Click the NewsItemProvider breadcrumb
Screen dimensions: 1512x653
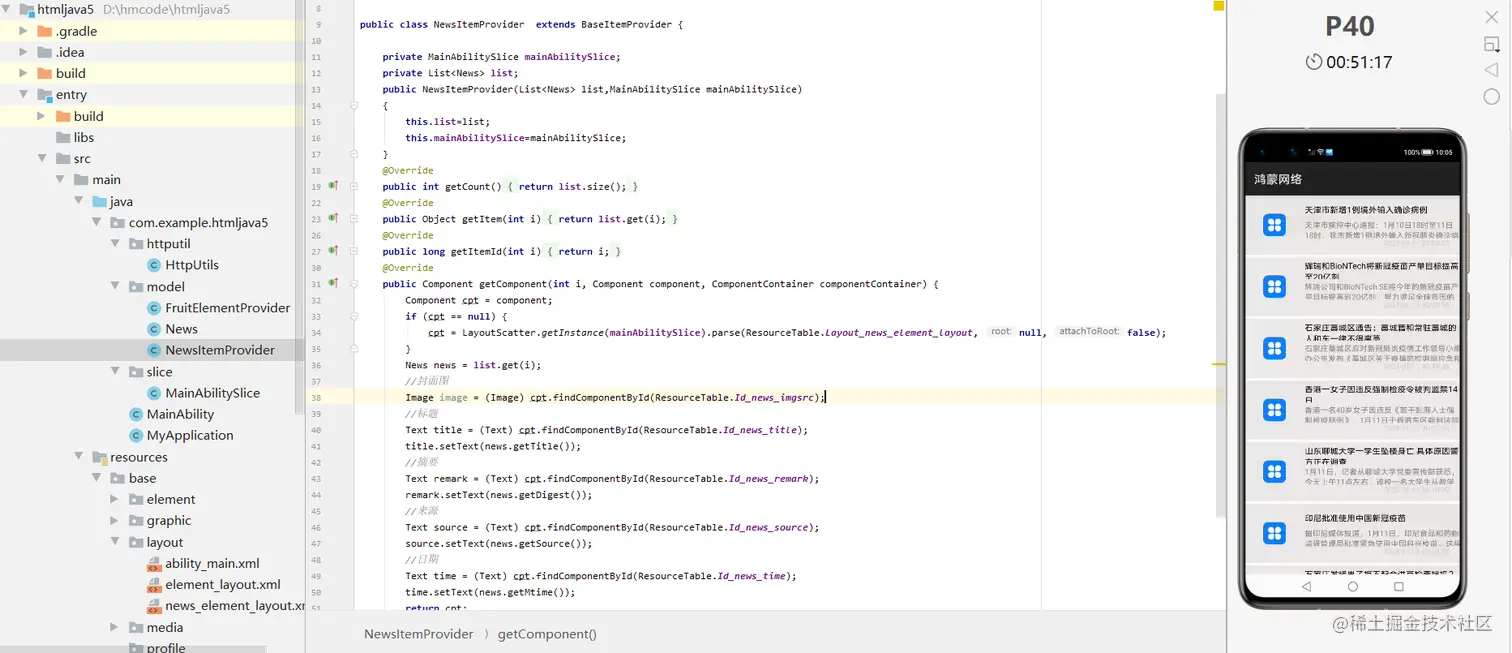pyautogui.click(x=419, y=634)
